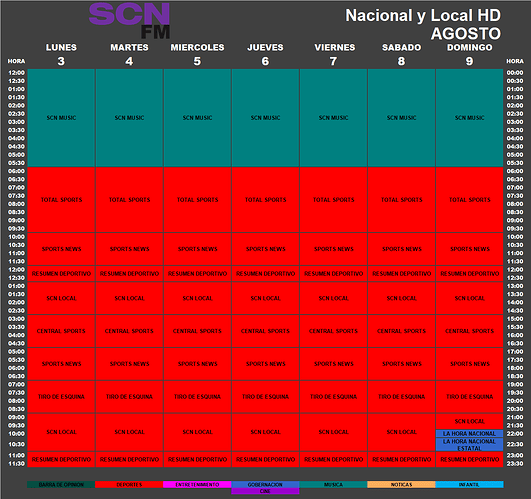This screenshot has width=531, height=499.
Task: Select the 22:00 time label
Action: pyautogui.click(x=515, y=434)
